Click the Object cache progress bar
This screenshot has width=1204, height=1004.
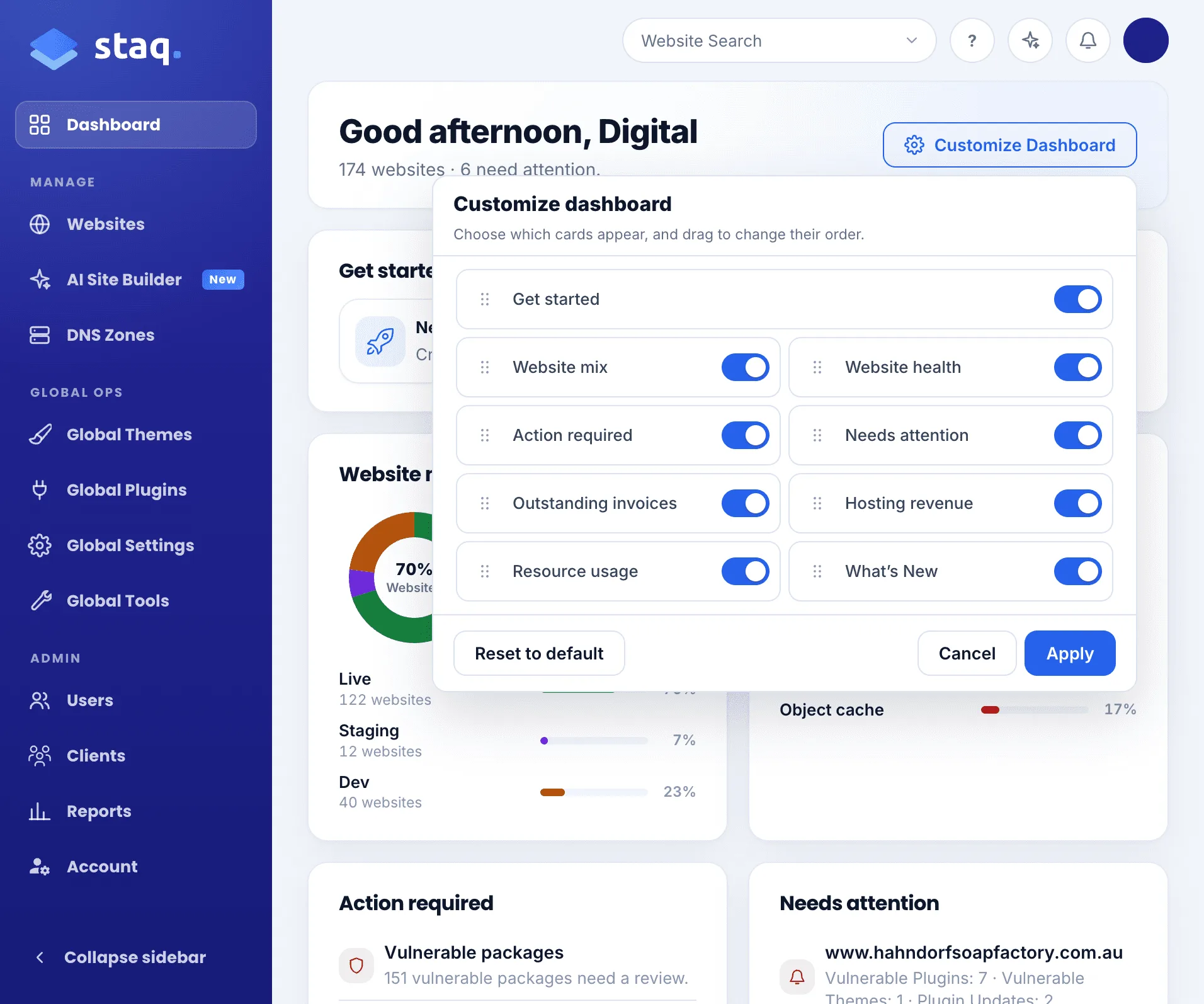pos(1035,710)
